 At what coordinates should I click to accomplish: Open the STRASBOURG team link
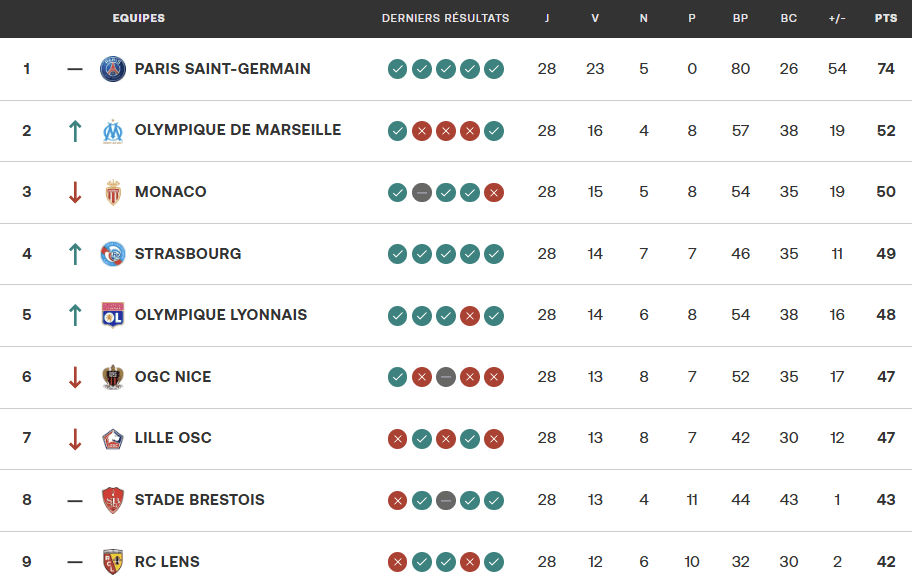[188, 254]
